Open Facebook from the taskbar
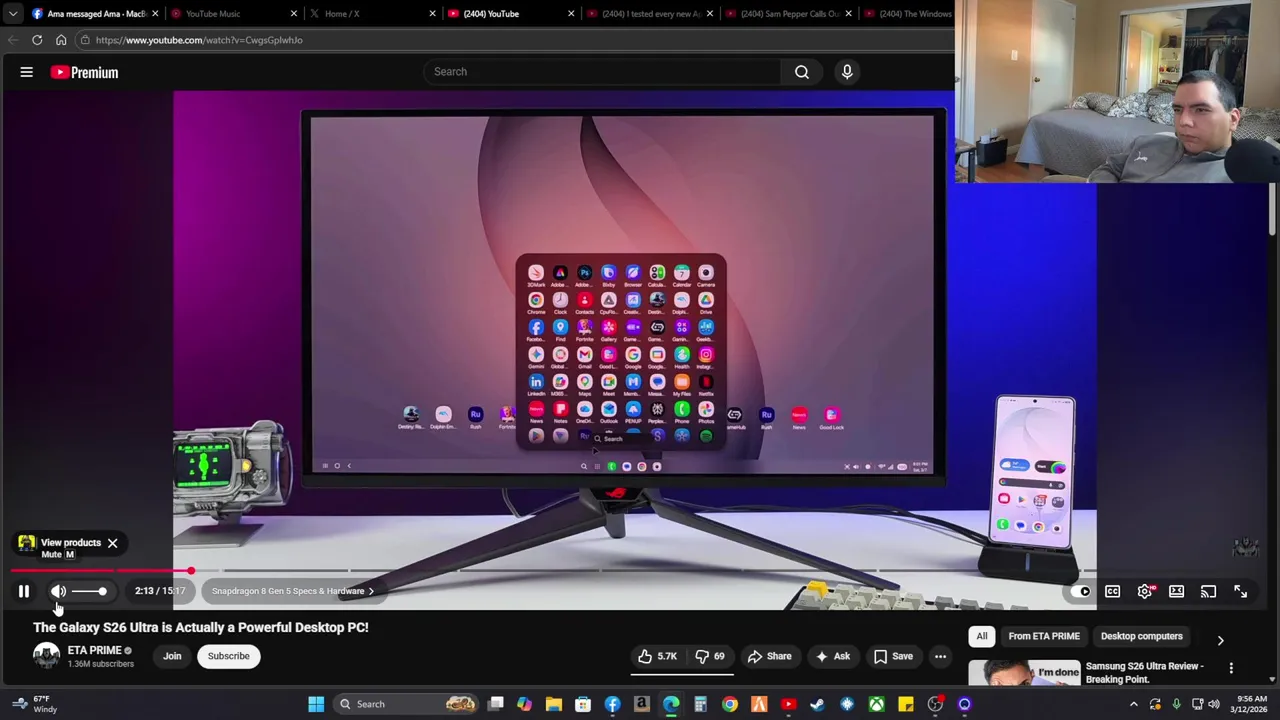Viewport: 1280px width, 720px height. [612, 704]
